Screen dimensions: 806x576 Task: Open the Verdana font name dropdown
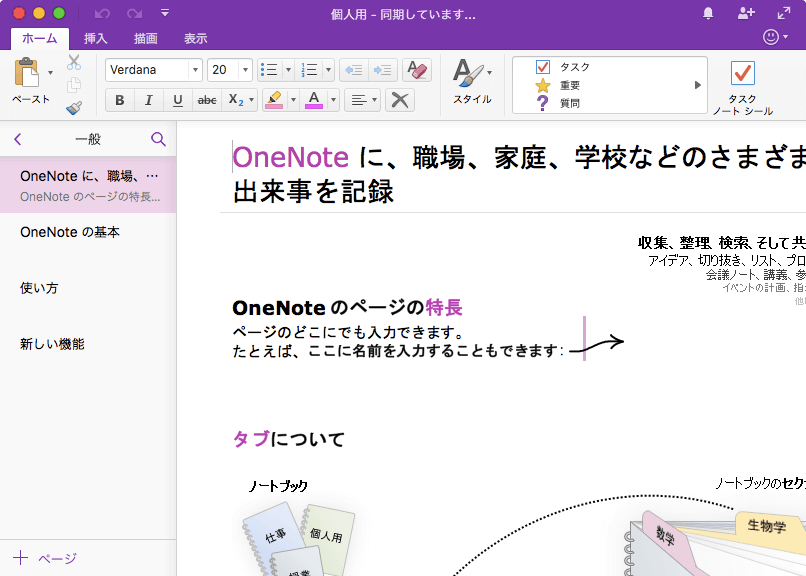coord(195,70)
